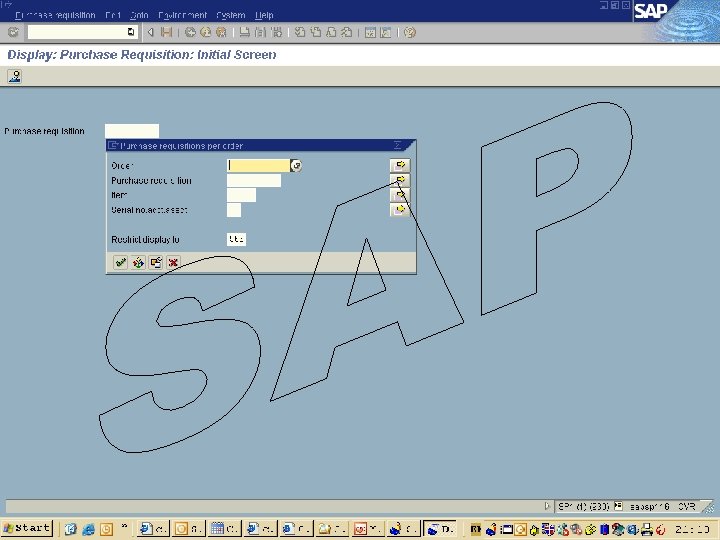Go to Next Page icon
The image size is (720, 540).
[x=331, y=32]
